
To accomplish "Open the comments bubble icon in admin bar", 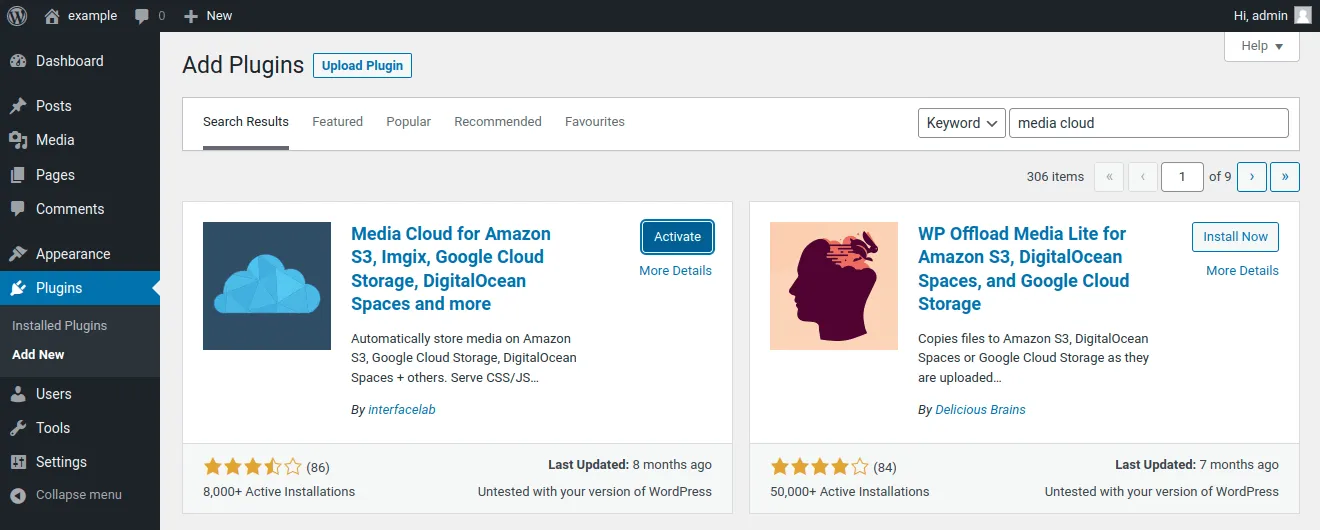I will click(x=142, y=16).
